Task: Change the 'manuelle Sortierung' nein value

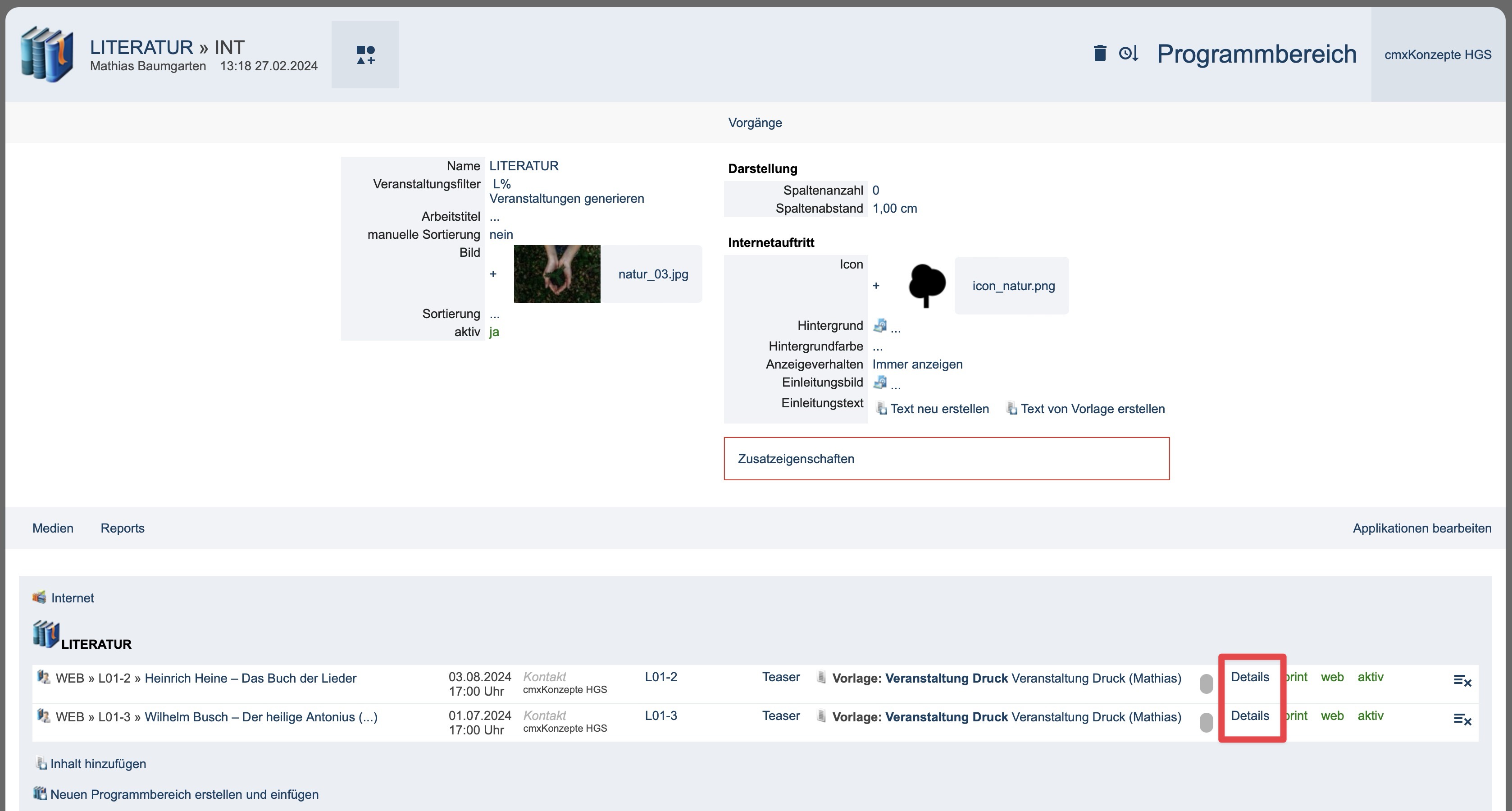Action: 501,235
